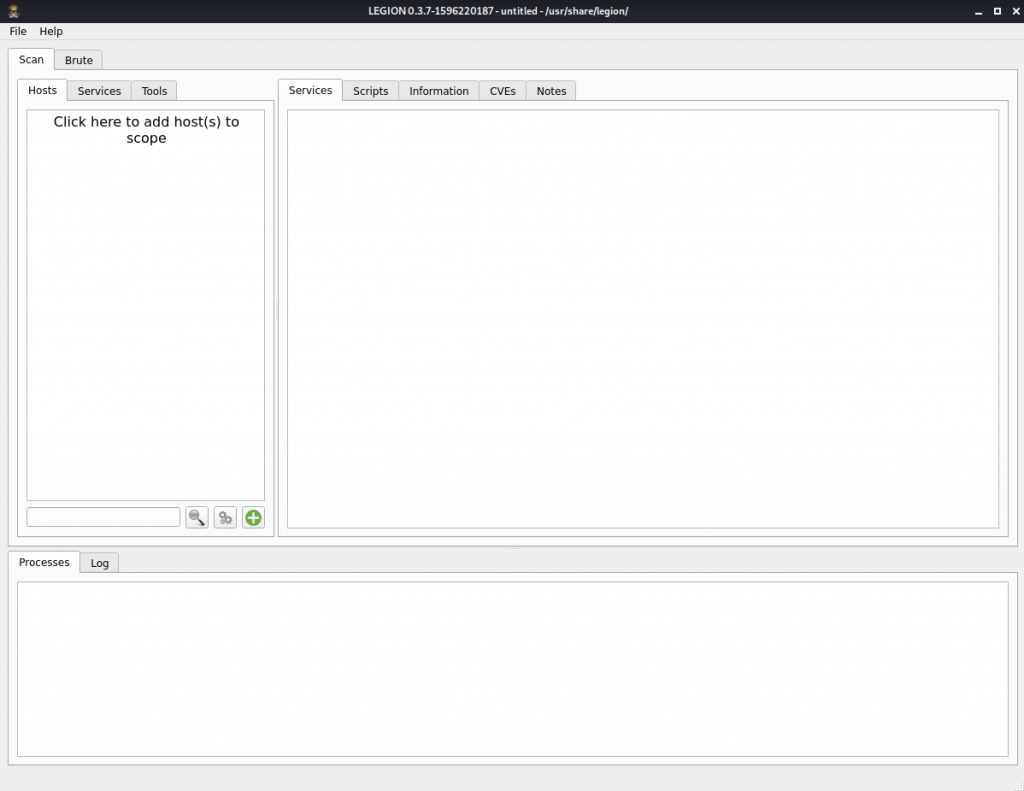Viewport: 1024px width, 791px height.
Task: Switch to the Log tab
Action: 99,563
